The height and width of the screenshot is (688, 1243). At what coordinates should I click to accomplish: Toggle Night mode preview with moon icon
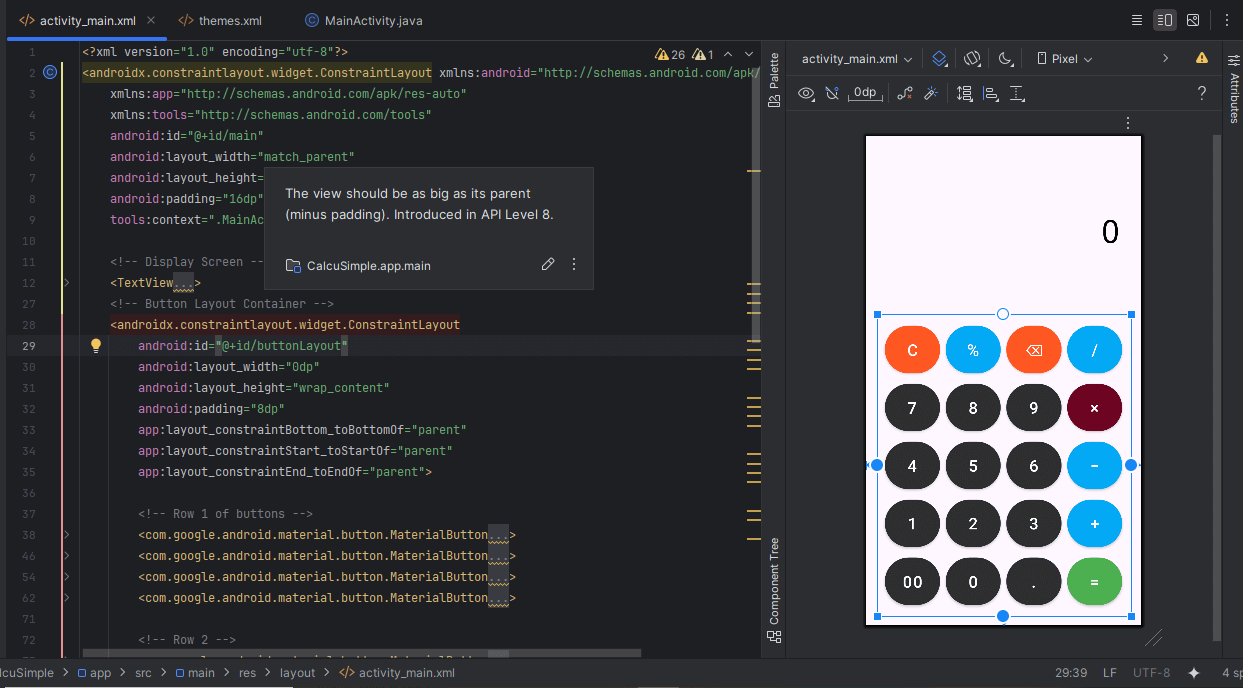point(1005,59)
